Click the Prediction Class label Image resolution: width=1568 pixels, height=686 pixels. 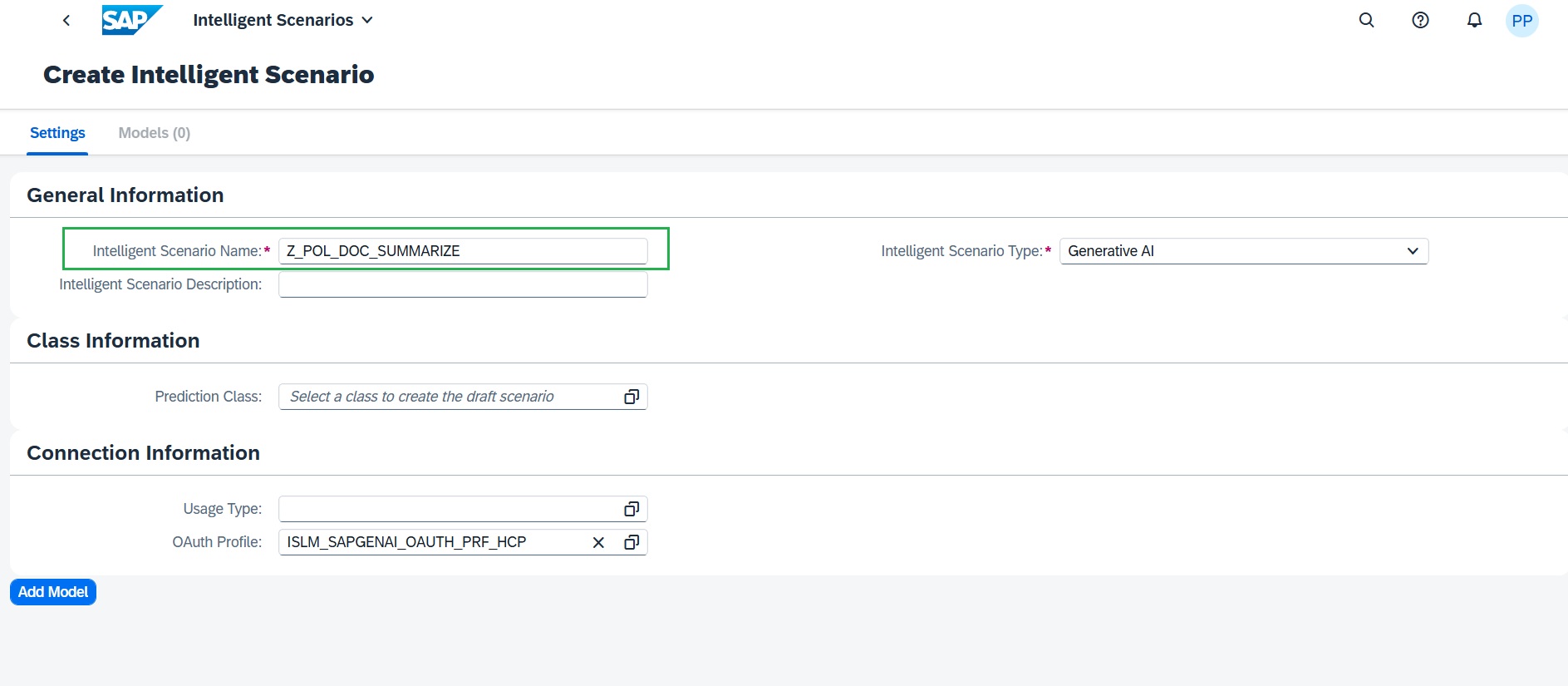pyautogui.click(x=209, y=397)
